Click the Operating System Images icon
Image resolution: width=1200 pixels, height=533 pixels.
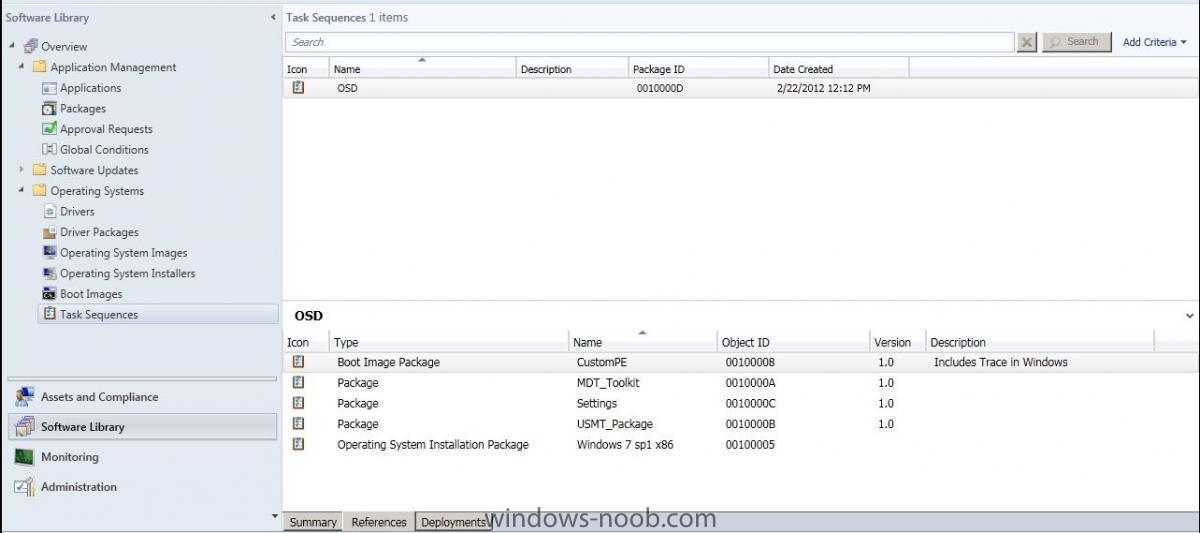50,252
